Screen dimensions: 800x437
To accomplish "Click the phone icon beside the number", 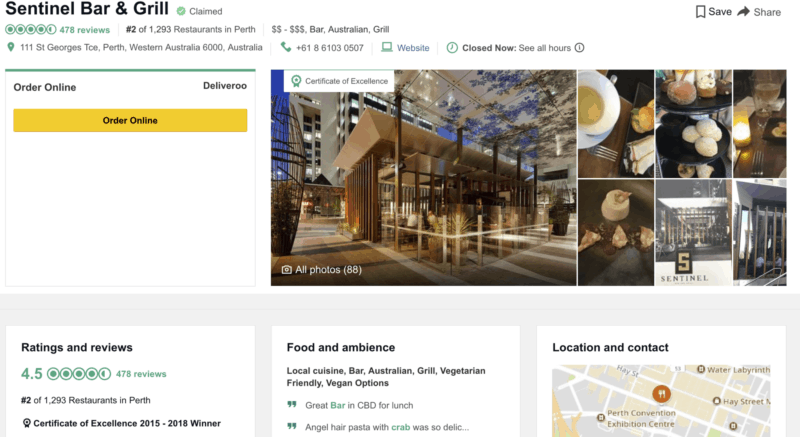I will point(286,47).
